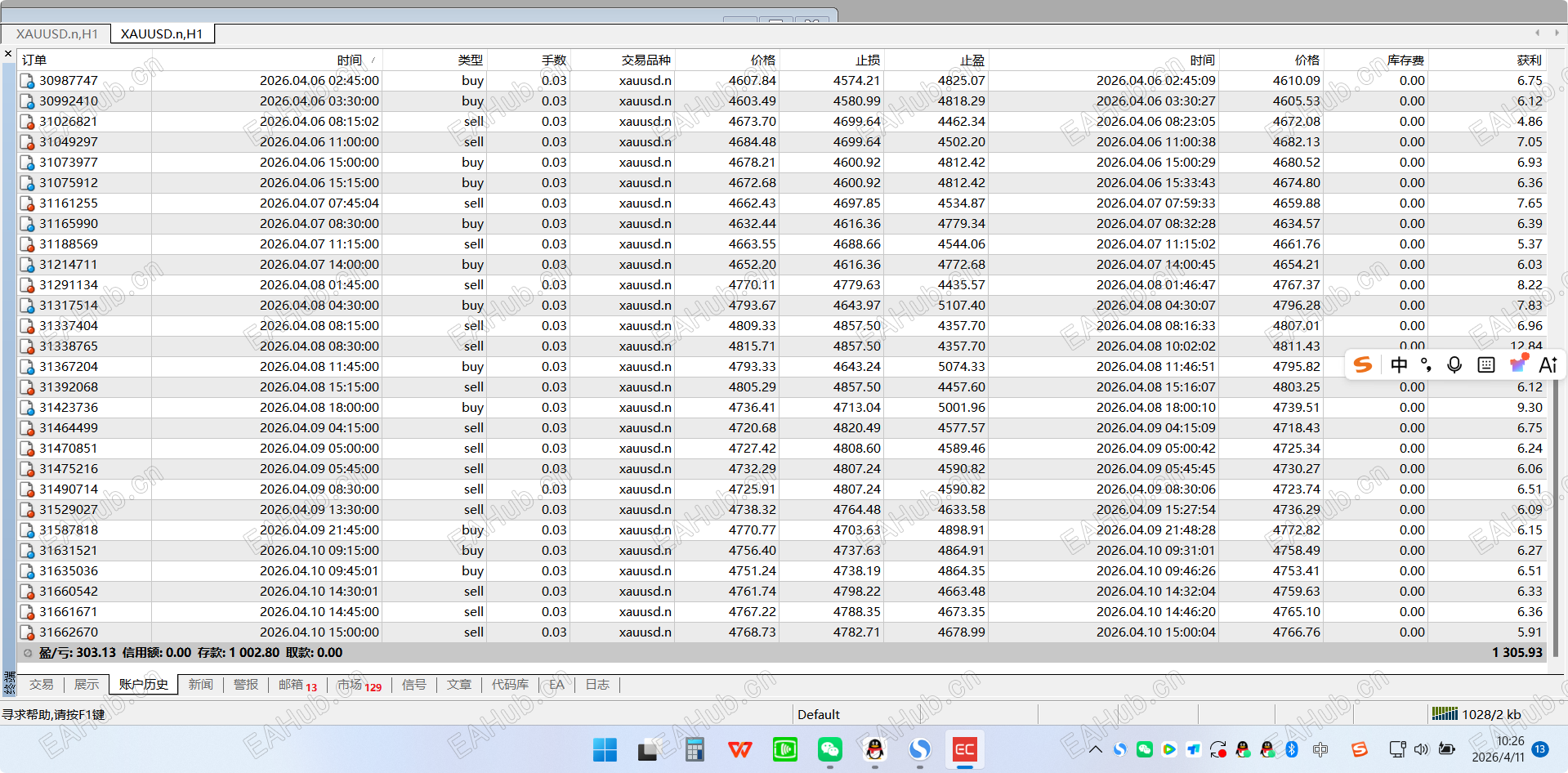The width and height of the screenshot is (1568, 773).
Task: Open the Windows Start menu
Action: [x=605, y=749]
